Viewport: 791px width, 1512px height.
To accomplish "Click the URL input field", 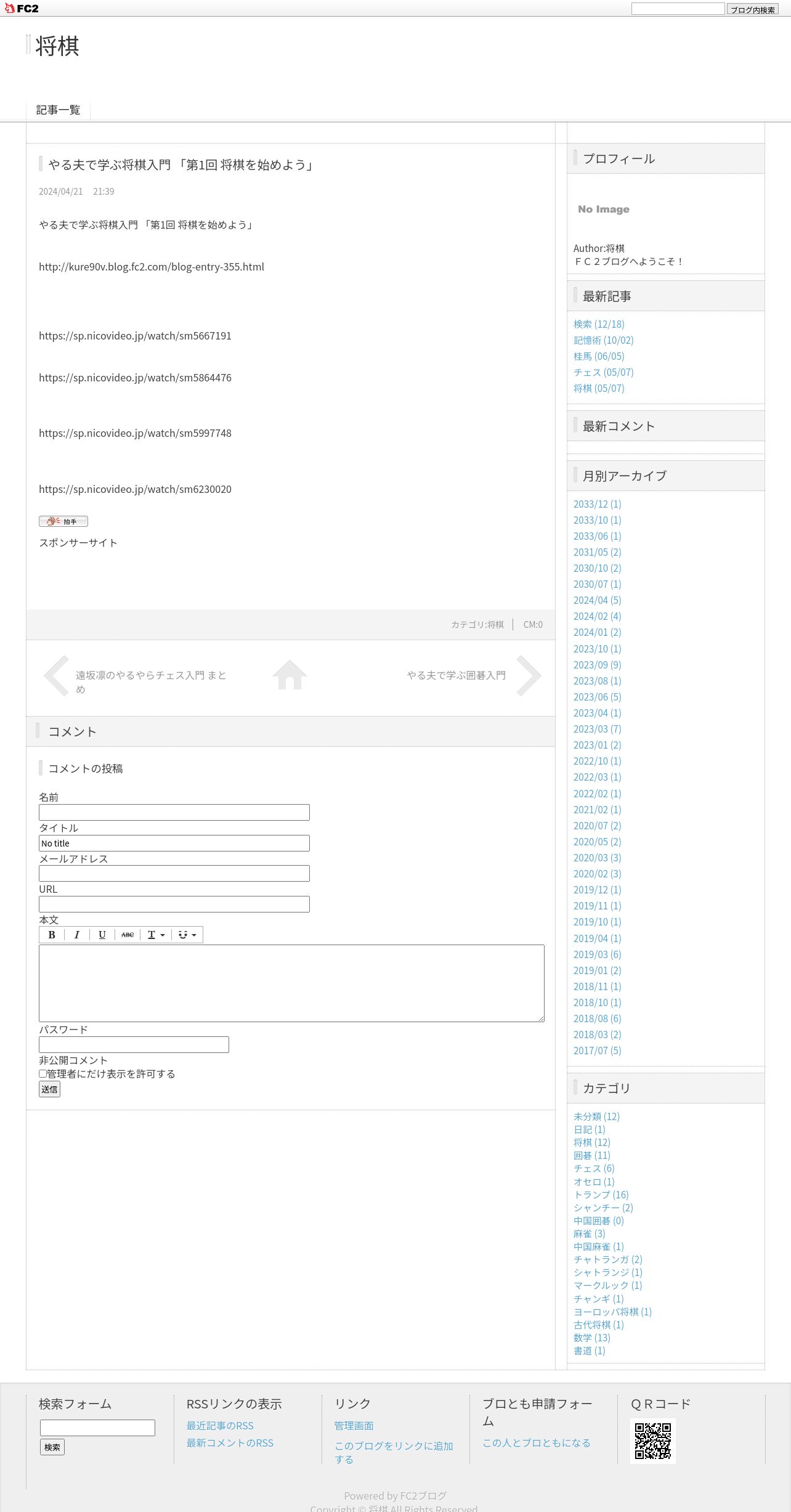I will click(x=174, y=904).
